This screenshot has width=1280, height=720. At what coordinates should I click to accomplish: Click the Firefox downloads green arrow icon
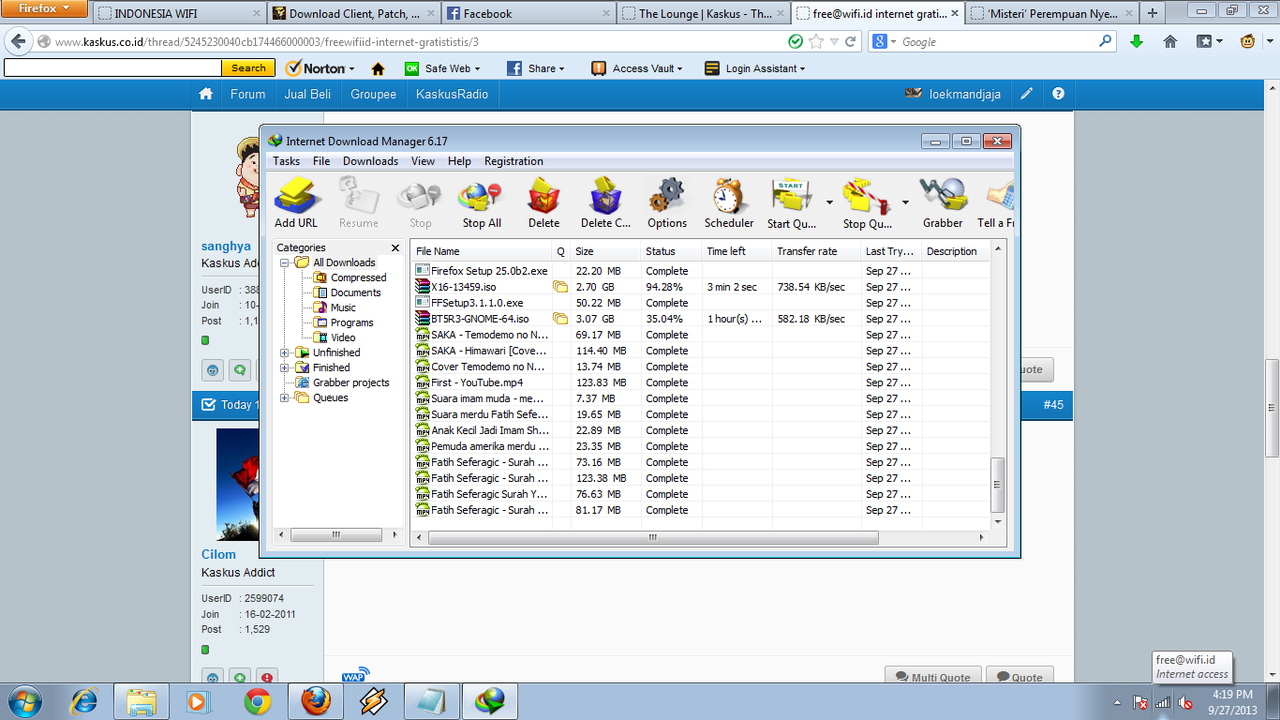(1137, 42)
